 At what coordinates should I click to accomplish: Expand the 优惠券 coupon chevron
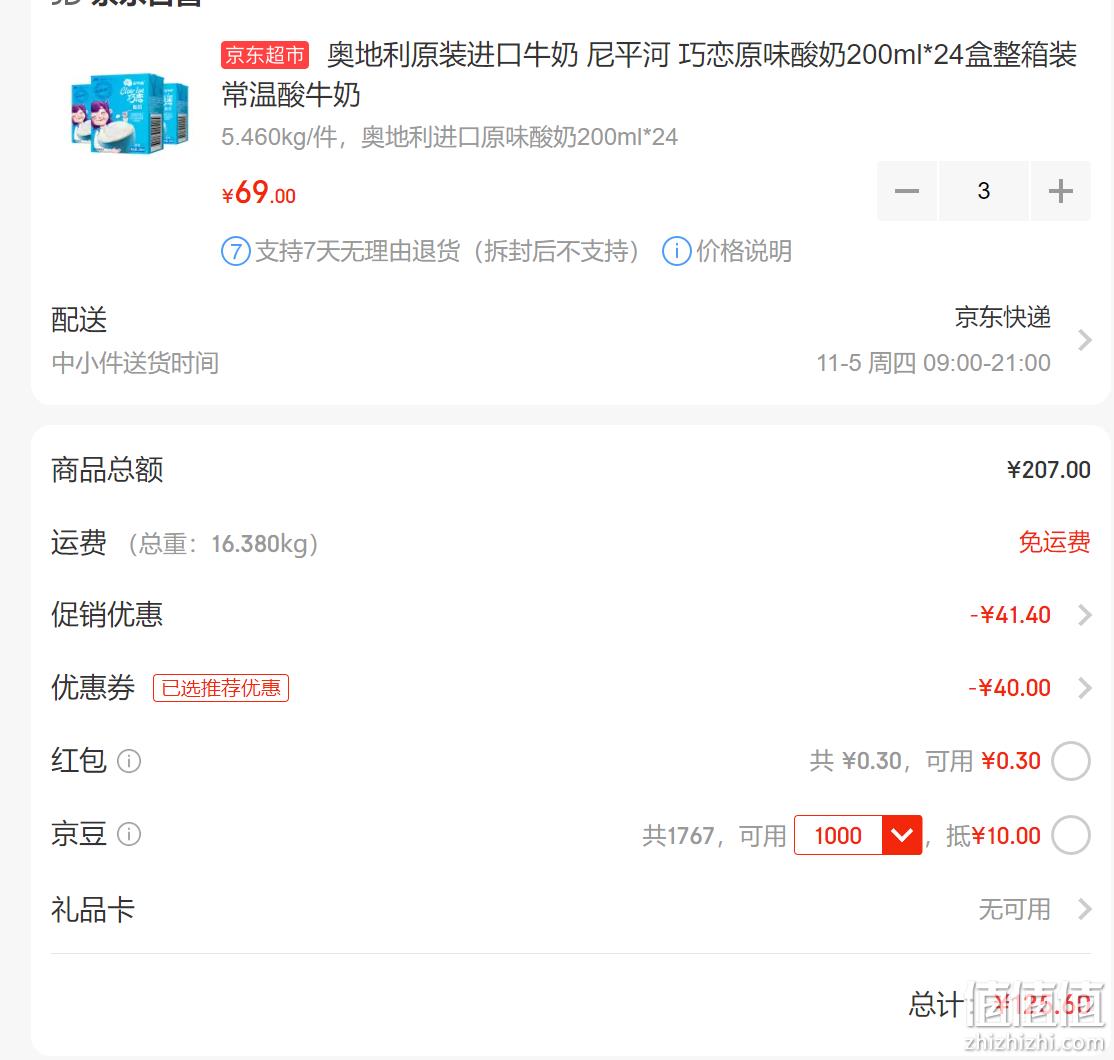[1084, 688]
